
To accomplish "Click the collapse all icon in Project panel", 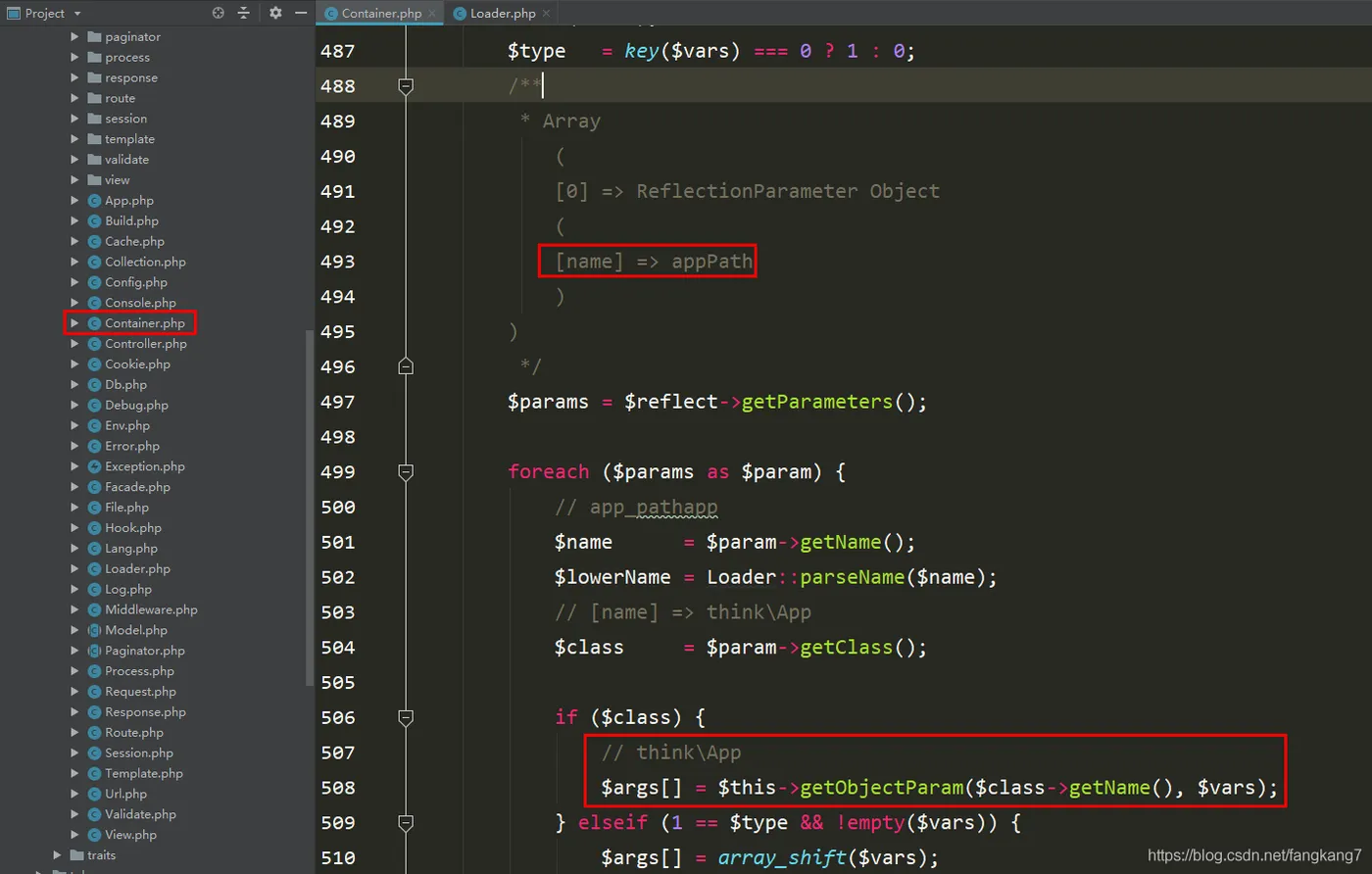I will tap(244, 13).
